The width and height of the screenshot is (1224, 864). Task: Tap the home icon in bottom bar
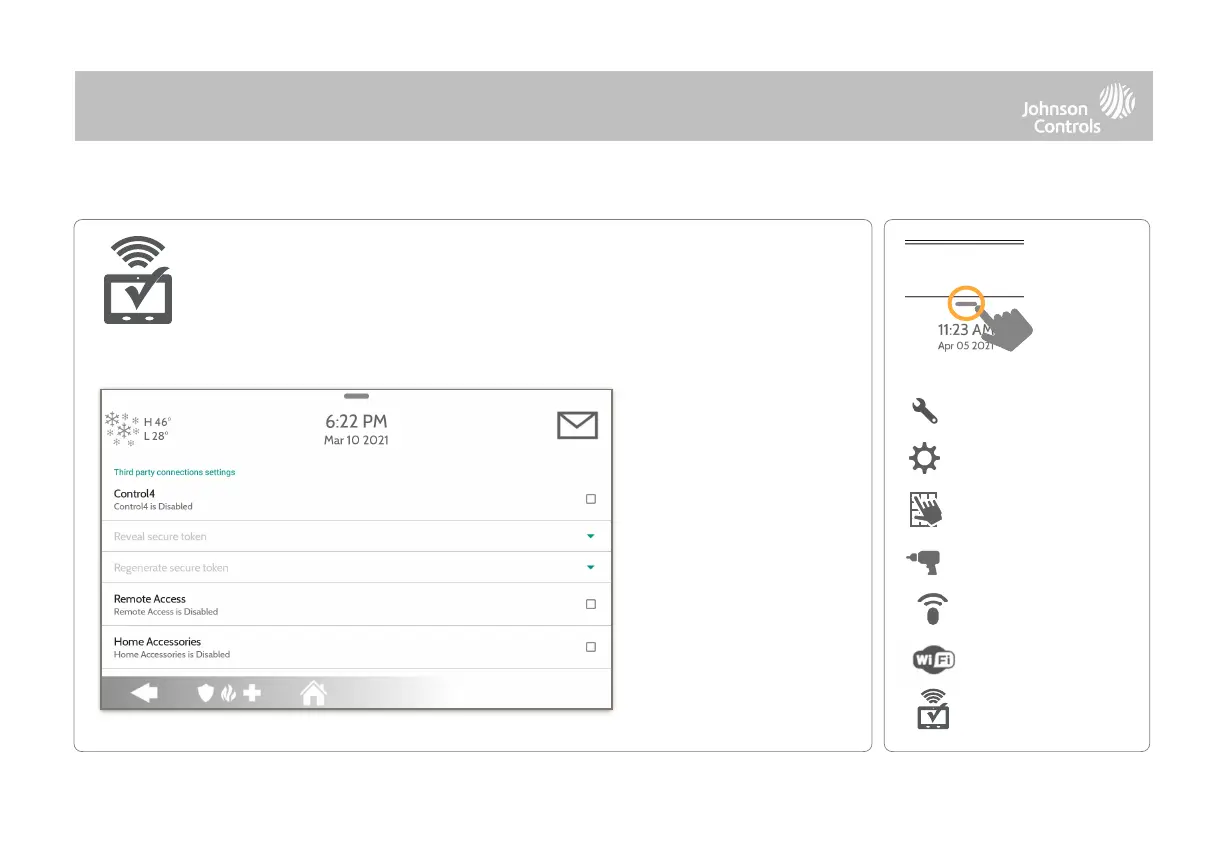point(314,693)
